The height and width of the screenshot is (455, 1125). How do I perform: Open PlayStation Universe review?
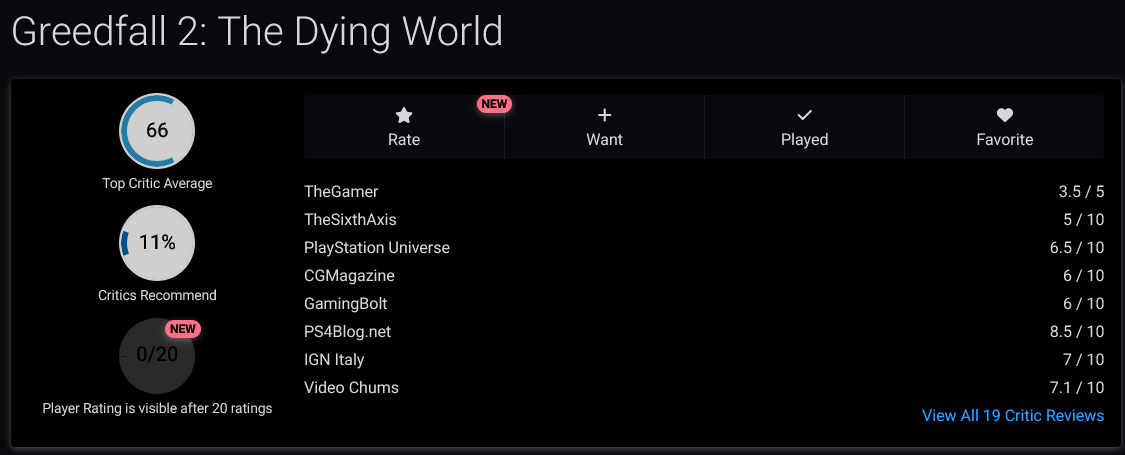pyautogui.click(x=377, y=248)
